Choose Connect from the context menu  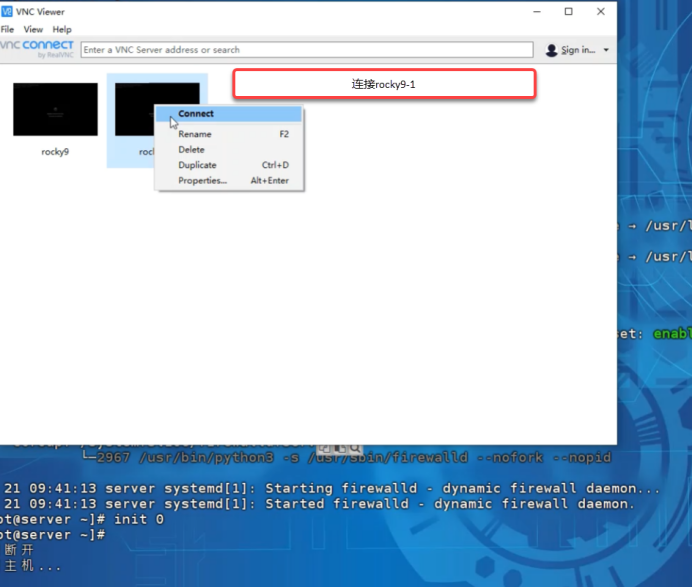click(196, 114)
